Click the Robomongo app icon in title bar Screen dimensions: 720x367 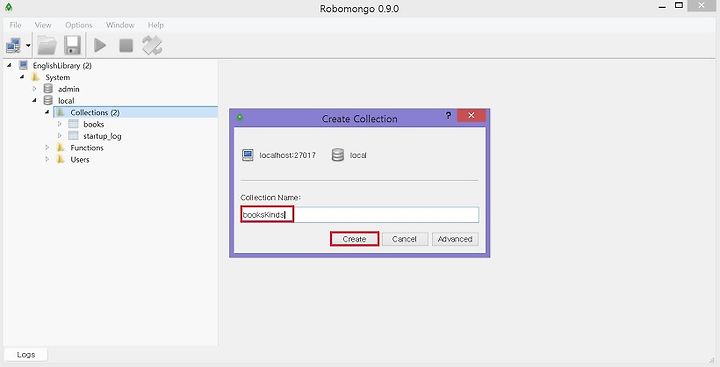coord(8,7)
